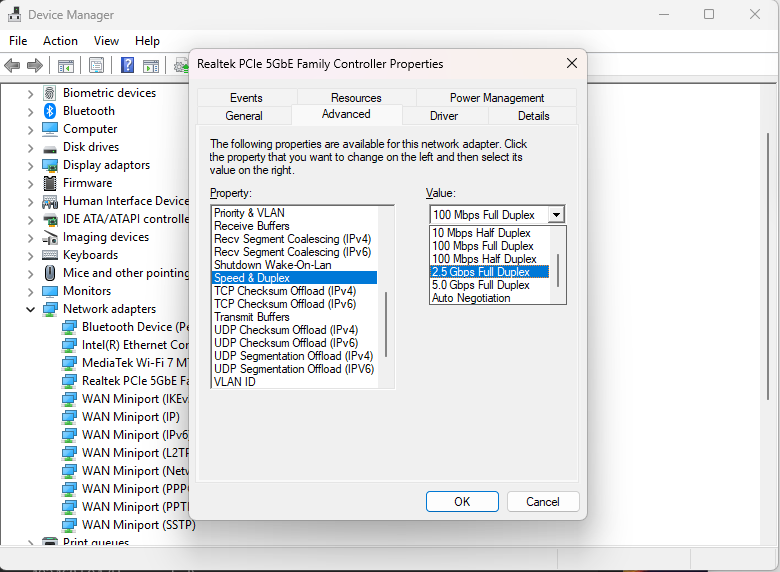Open the Speed & Duplex Value dropdown arrow

click(556, 215)
